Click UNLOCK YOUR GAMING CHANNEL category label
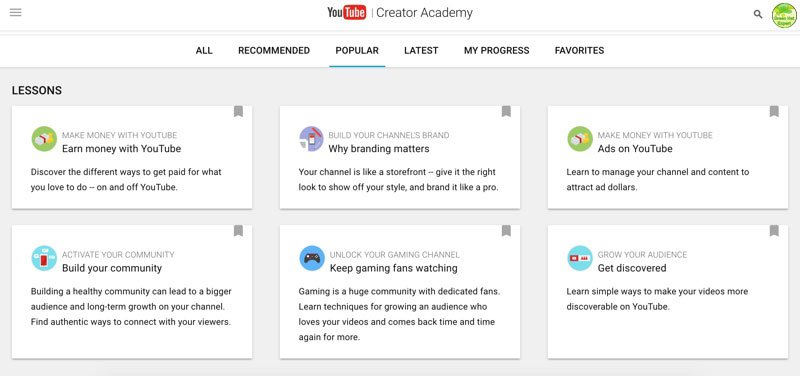The image size is (800, 376). pyautogui.click(x=394, y=255)
